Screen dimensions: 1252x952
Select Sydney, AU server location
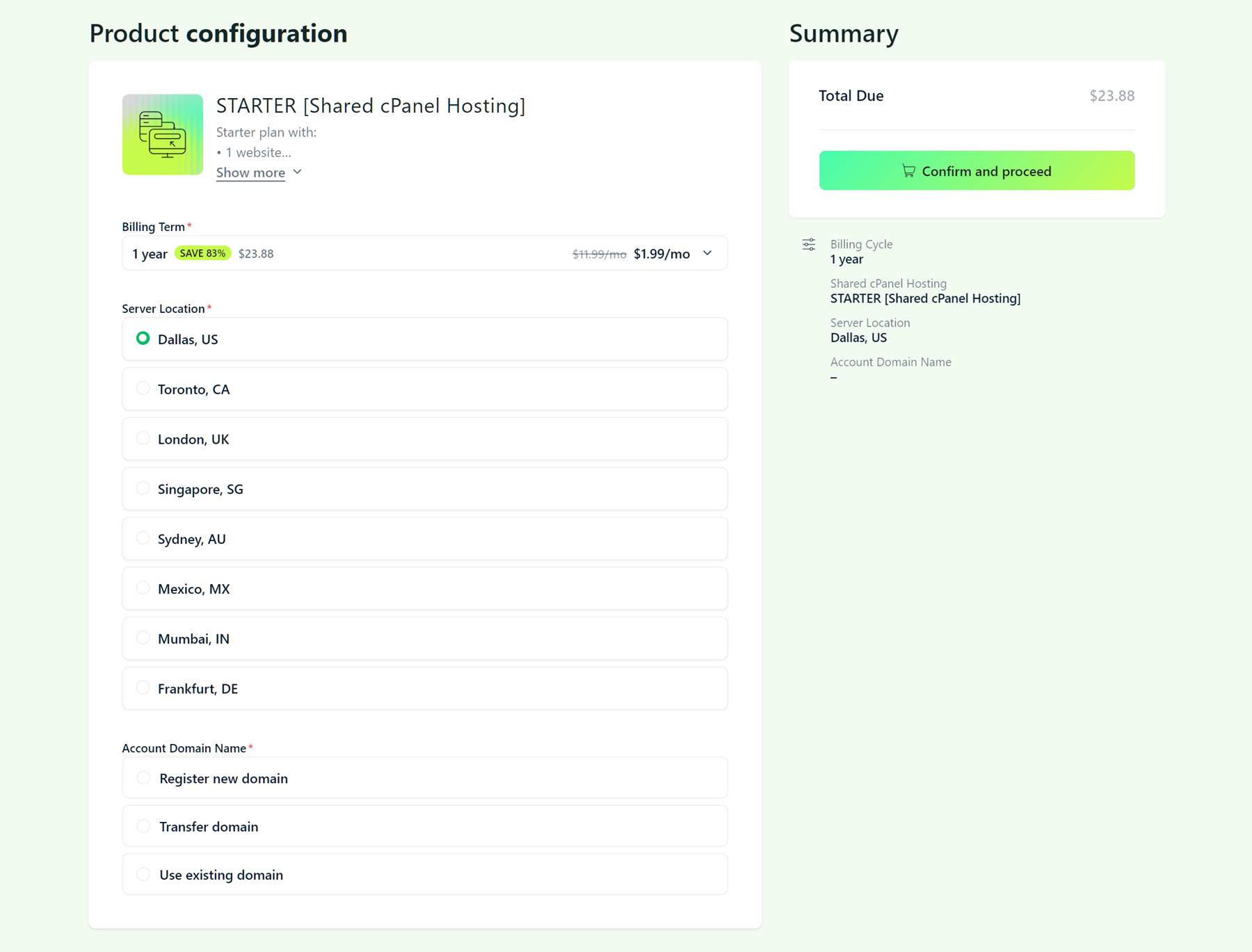[x=425, y=539]
